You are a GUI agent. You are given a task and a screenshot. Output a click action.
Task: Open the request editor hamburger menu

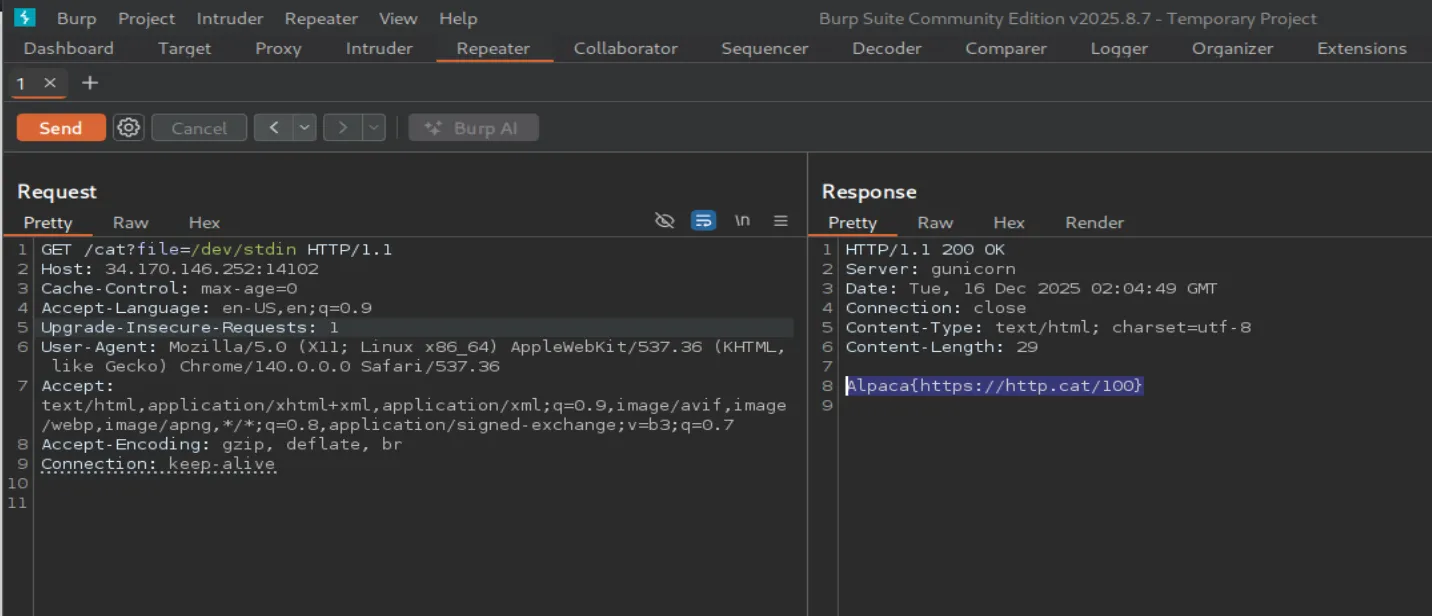click(781, 221)
